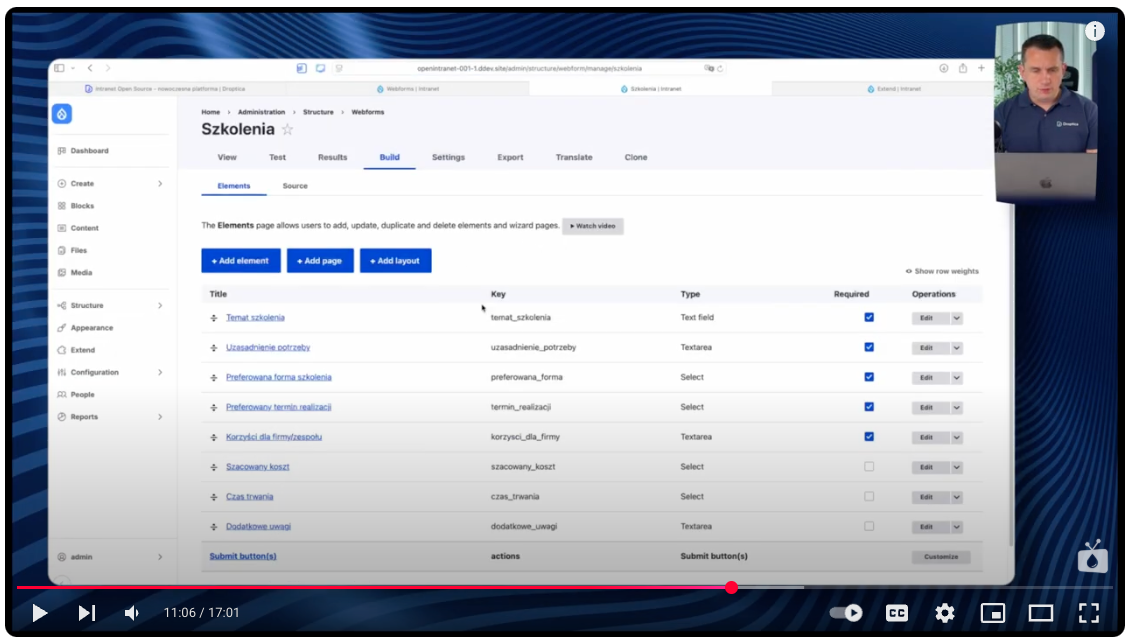Open the Source sub-tab
The image size is (1131, 640).
click(x=295, y=186)
